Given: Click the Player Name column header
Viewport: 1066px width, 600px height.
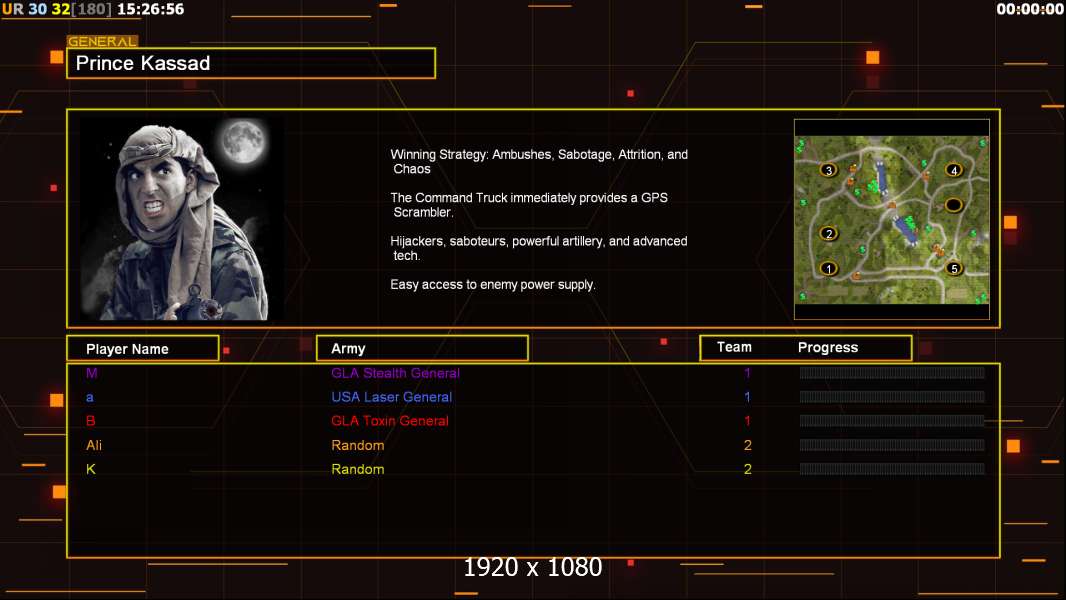Looking at the screenshot, I should coord(143,349).
